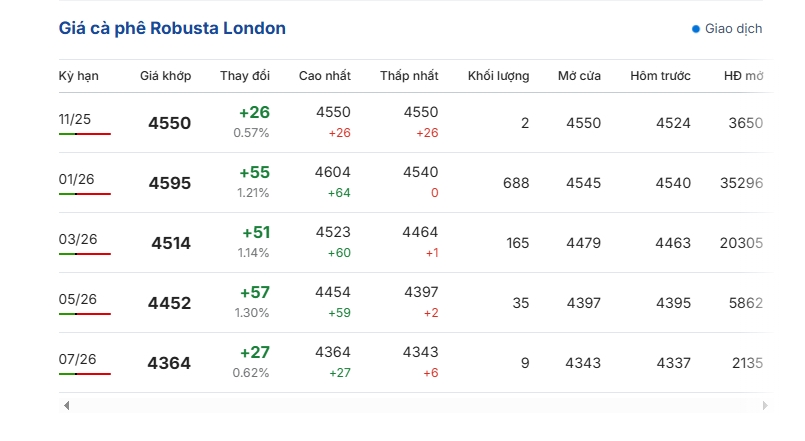The width and height of the screenshot is (805, 441).
Task: Click the red-green bar under 11/25
Action: [x=85, y=134]
